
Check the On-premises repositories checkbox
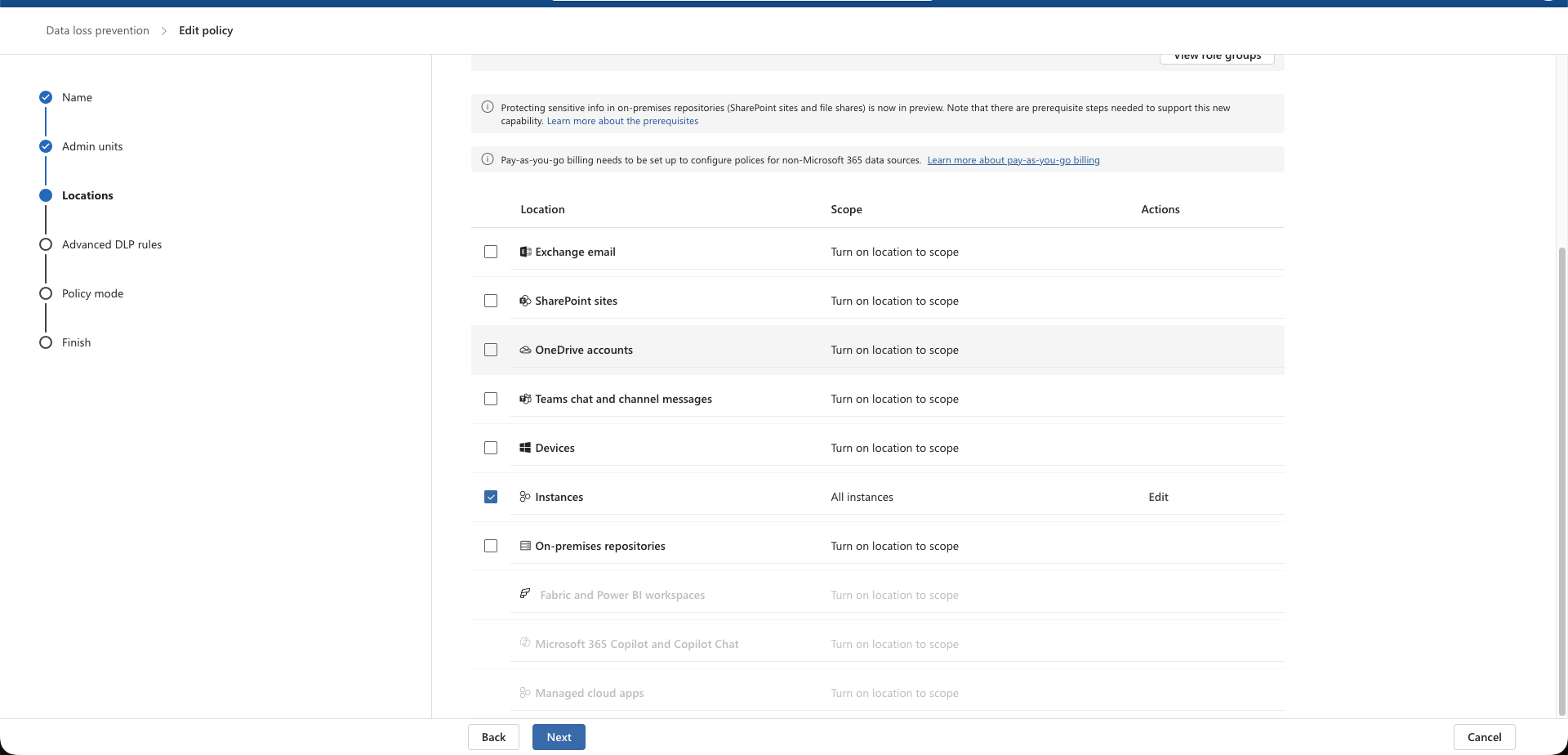(491, 546)
